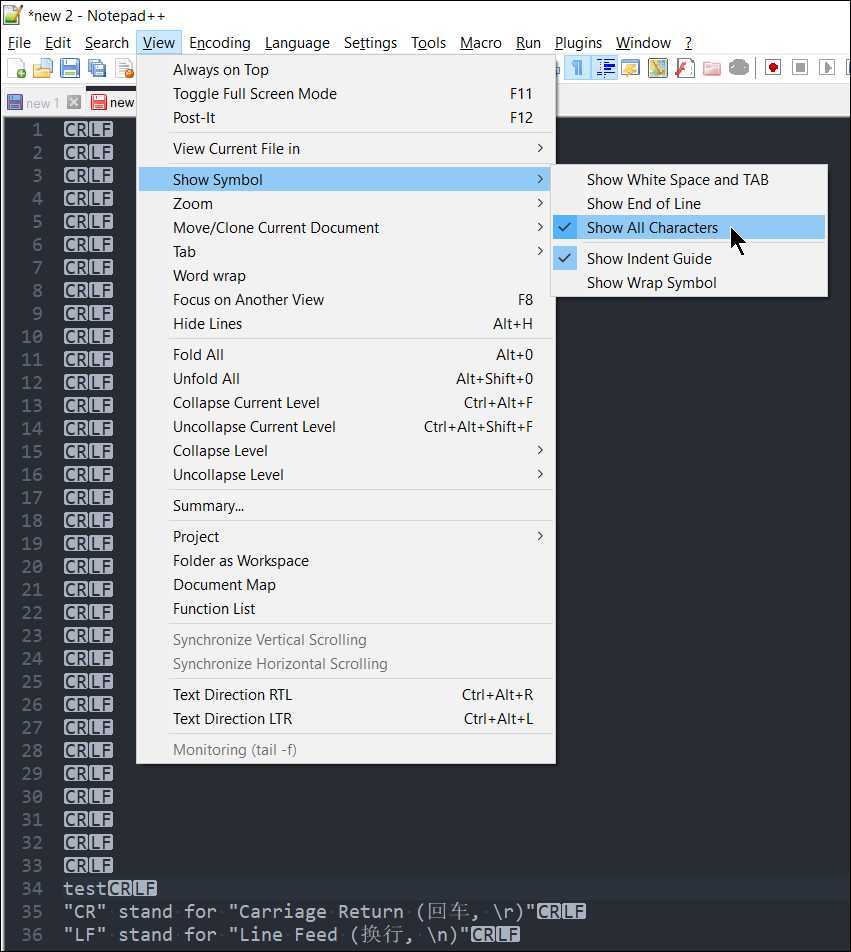Enable Show White Space and TAB

coord(689,180)
